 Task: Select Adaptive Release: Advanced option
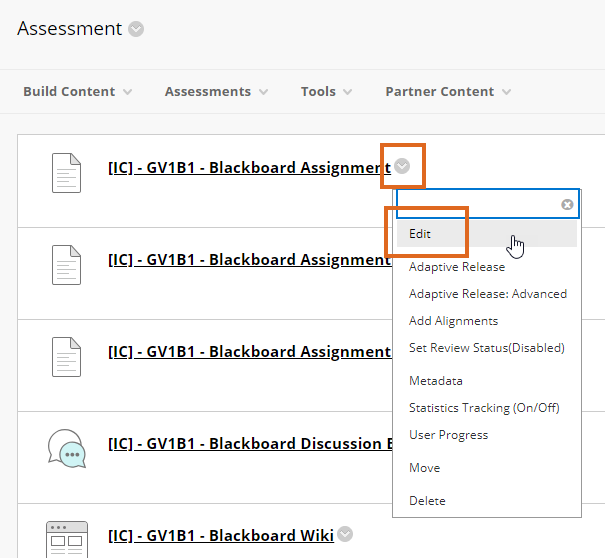(x=488, y=294)
